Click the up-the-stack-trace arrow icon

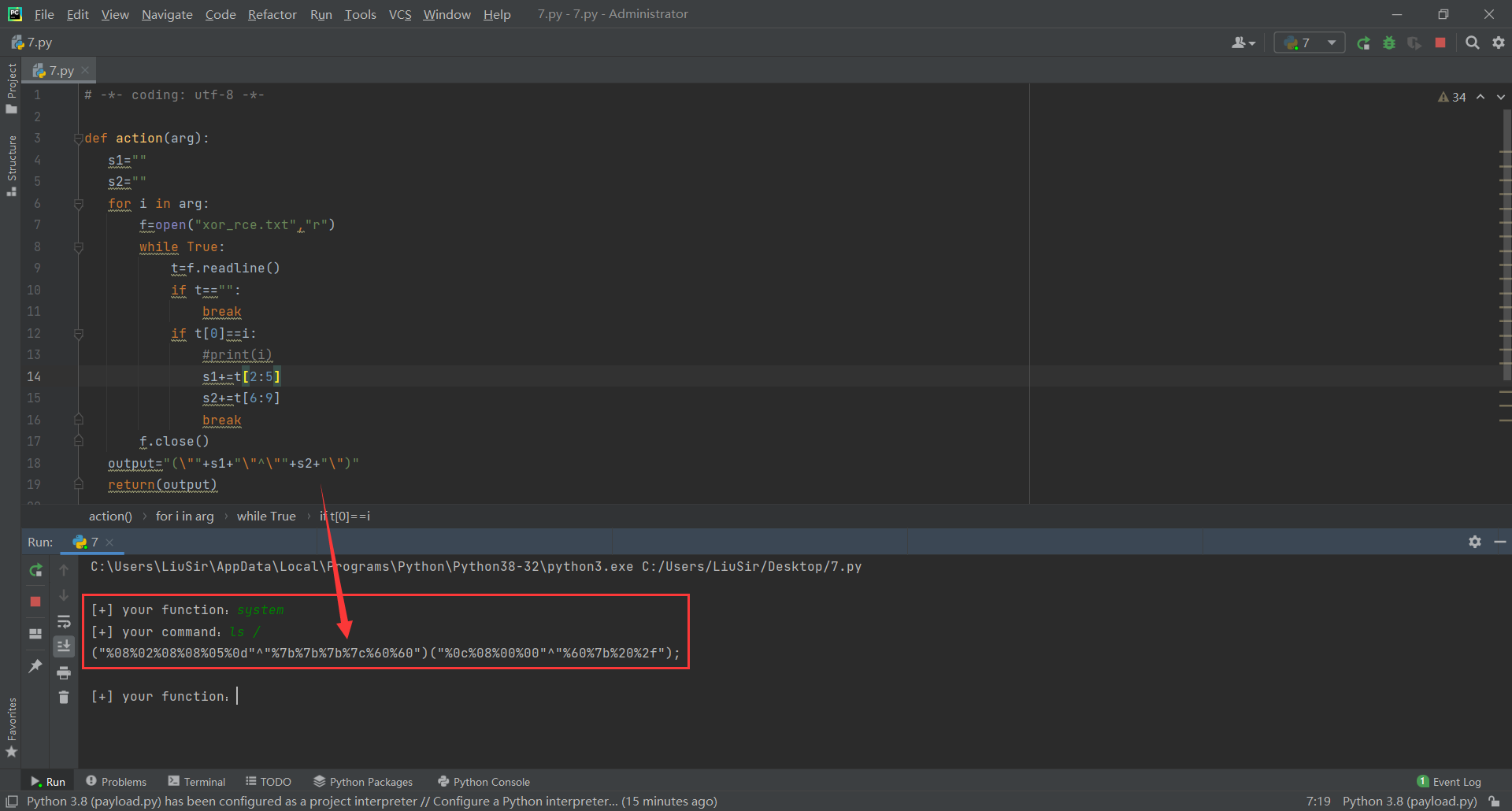click(64, 570)
